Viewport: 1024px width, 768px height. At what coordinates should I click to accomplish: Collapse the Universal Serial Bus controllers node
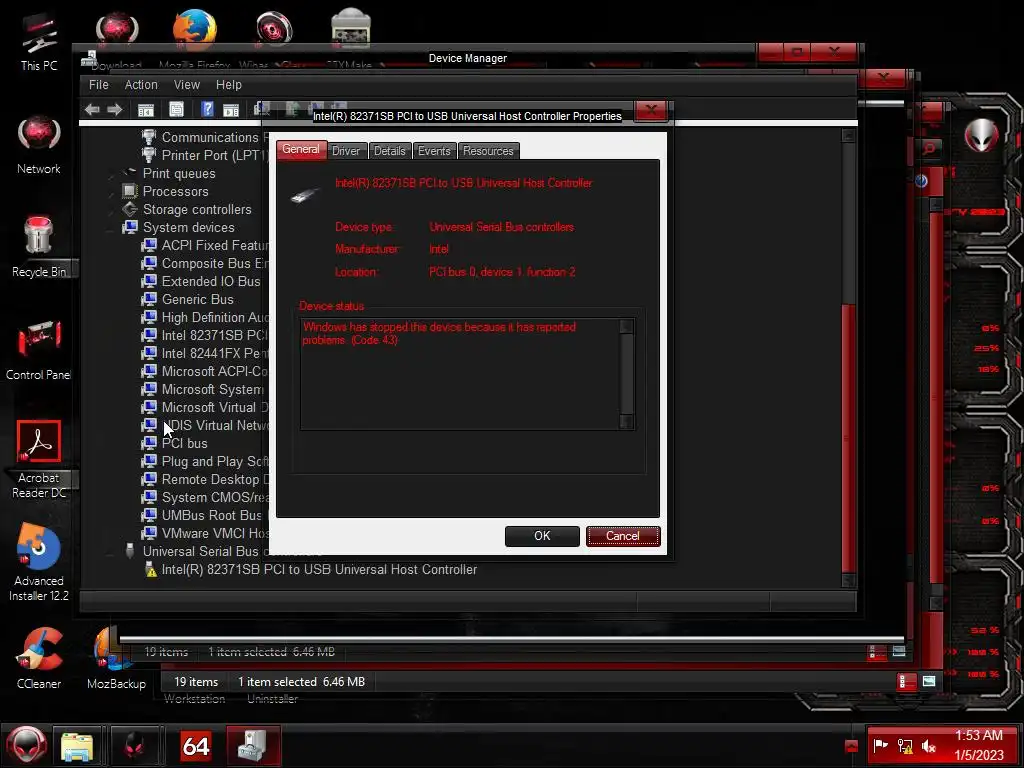click(x=112, y=552)
